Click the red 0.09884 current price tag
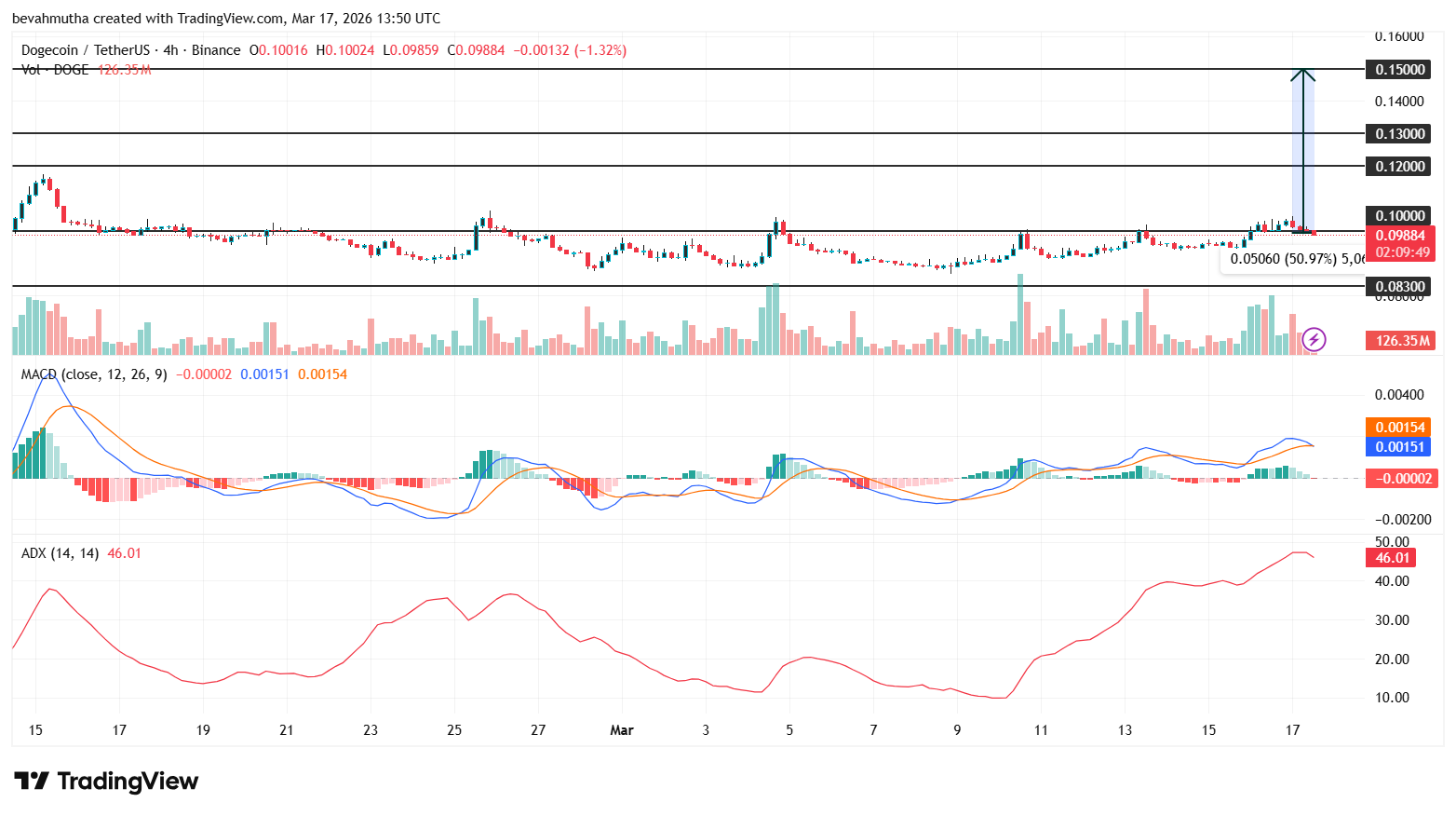The width and height of the screenshot is (1456, 816). (1400, 236)
